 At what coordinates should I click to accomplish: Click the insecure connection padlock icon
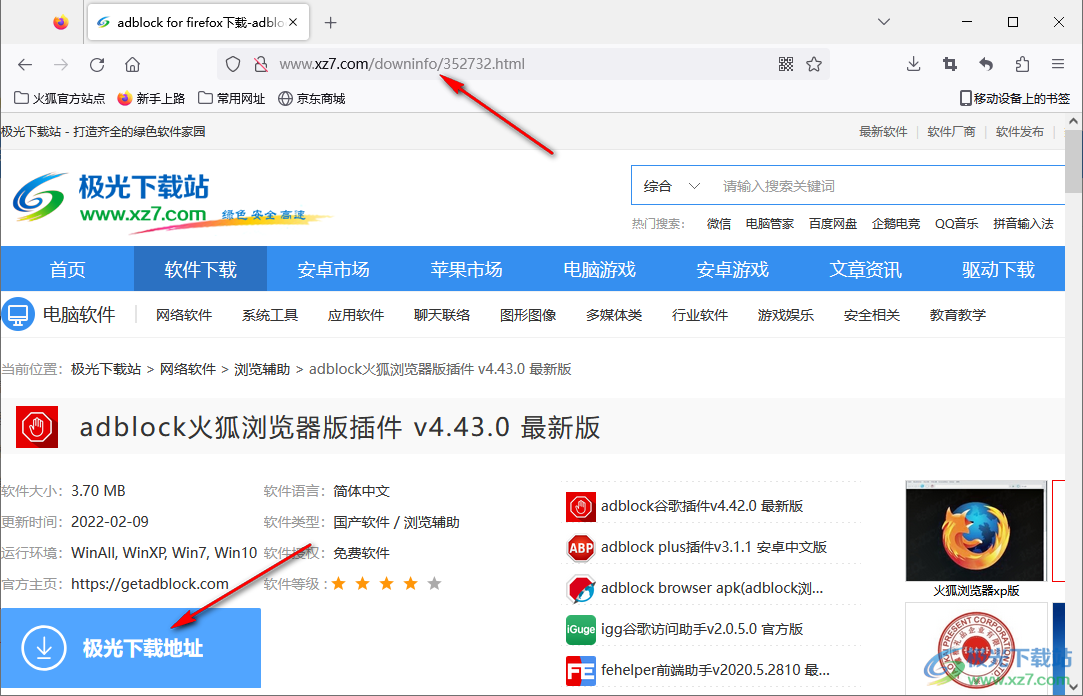click(x=261, y=64)
